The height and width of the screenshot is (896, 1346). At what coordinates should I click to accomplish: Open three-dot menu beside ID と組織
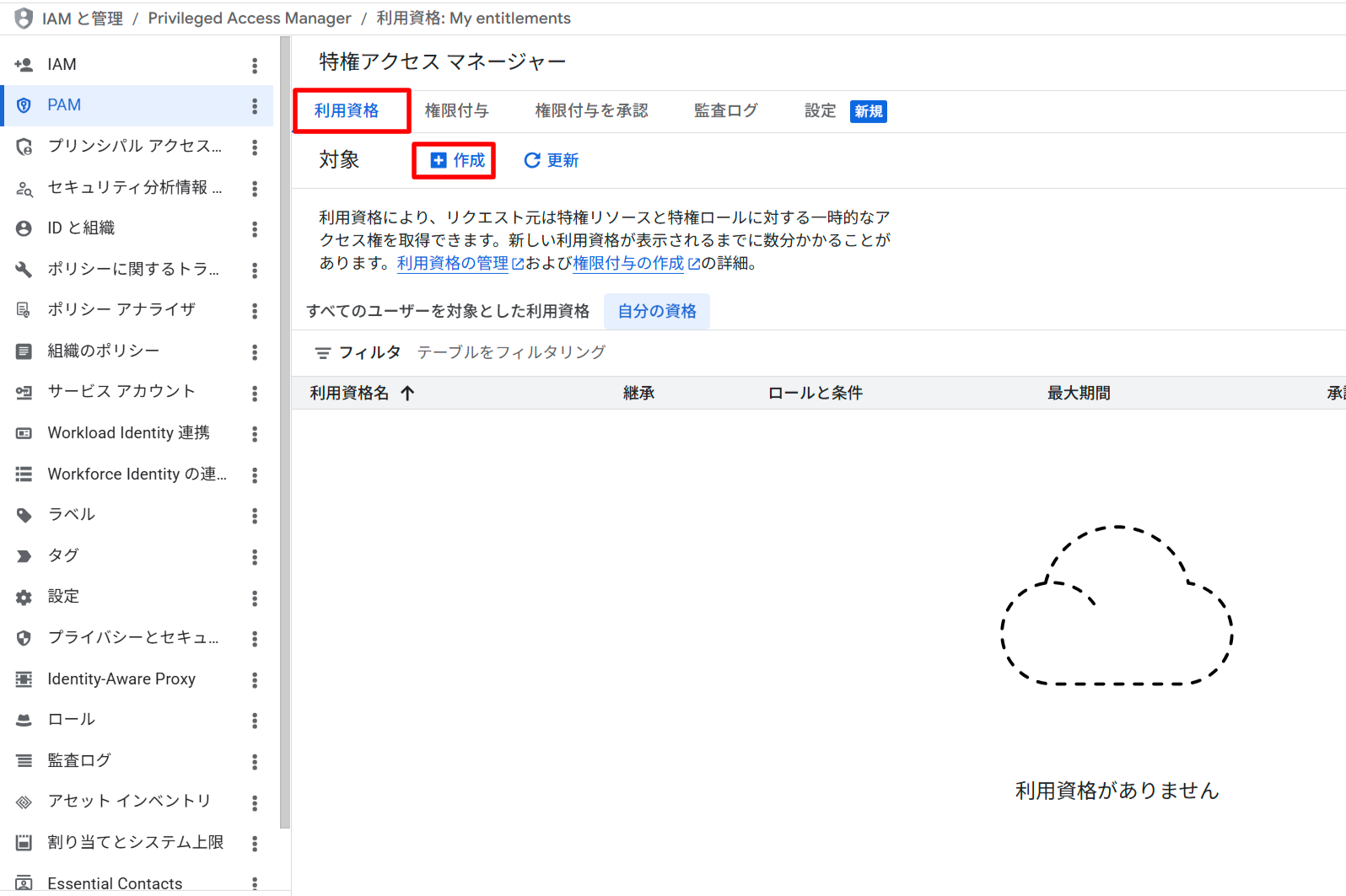[x=255, y=229]
